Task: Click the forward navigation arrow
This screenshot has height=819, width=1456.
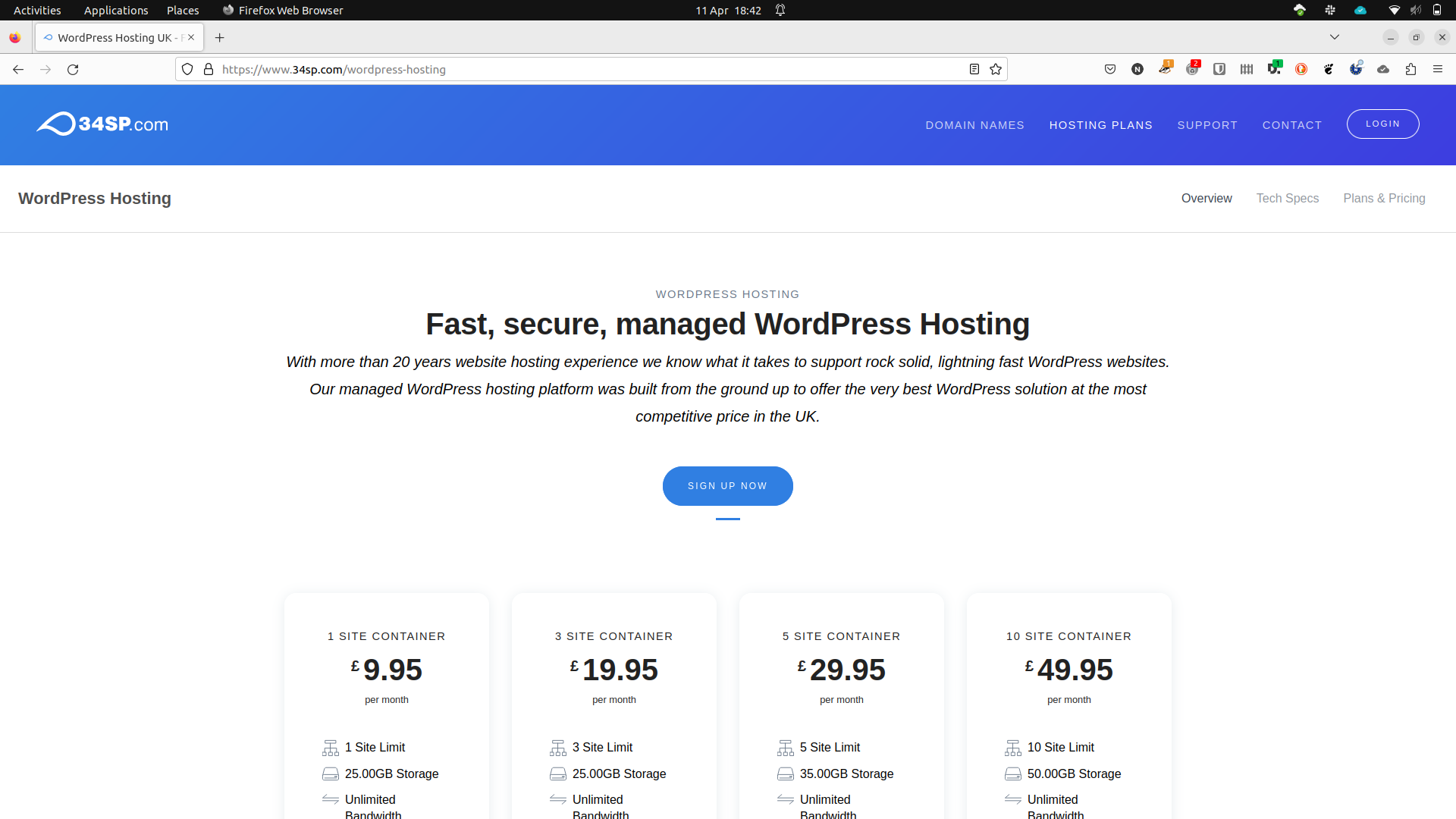Action: (x=45, y=69)
